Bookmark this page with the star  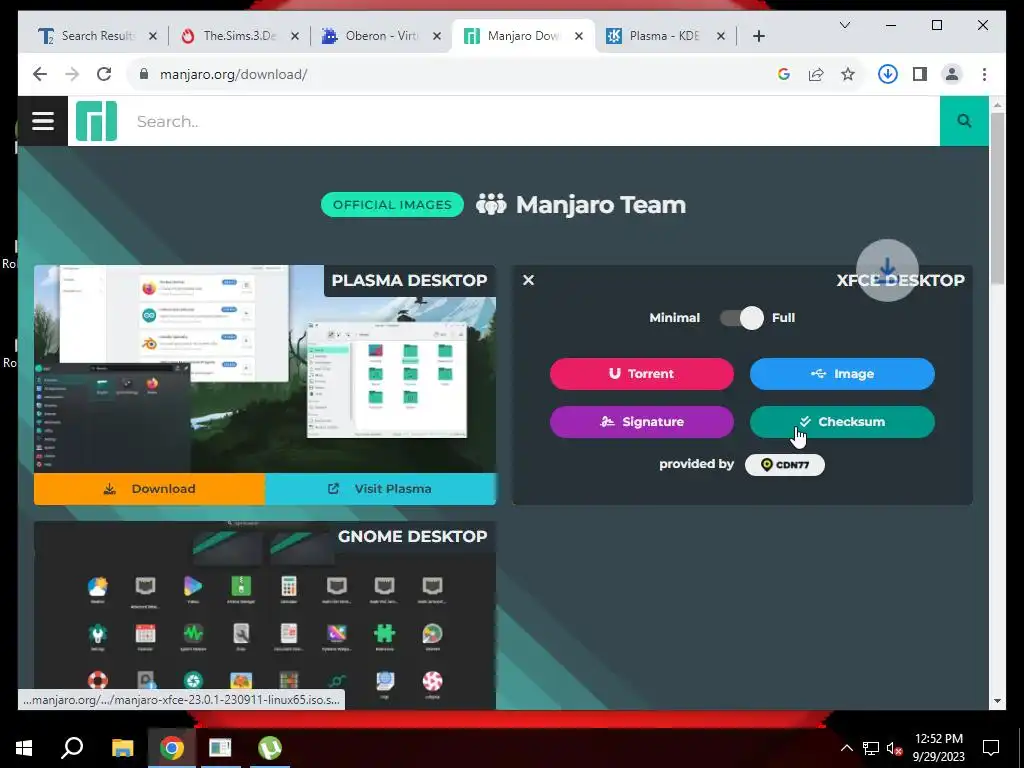tap(848, 74)
